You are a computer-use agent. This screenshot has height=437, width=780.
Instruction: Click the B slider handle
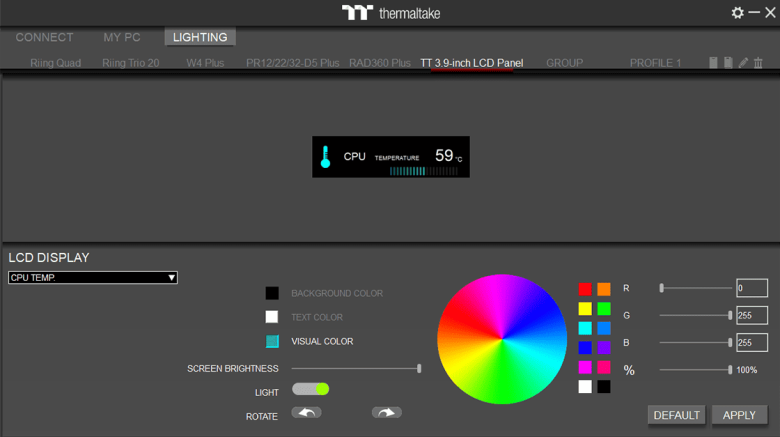point(730,342)
